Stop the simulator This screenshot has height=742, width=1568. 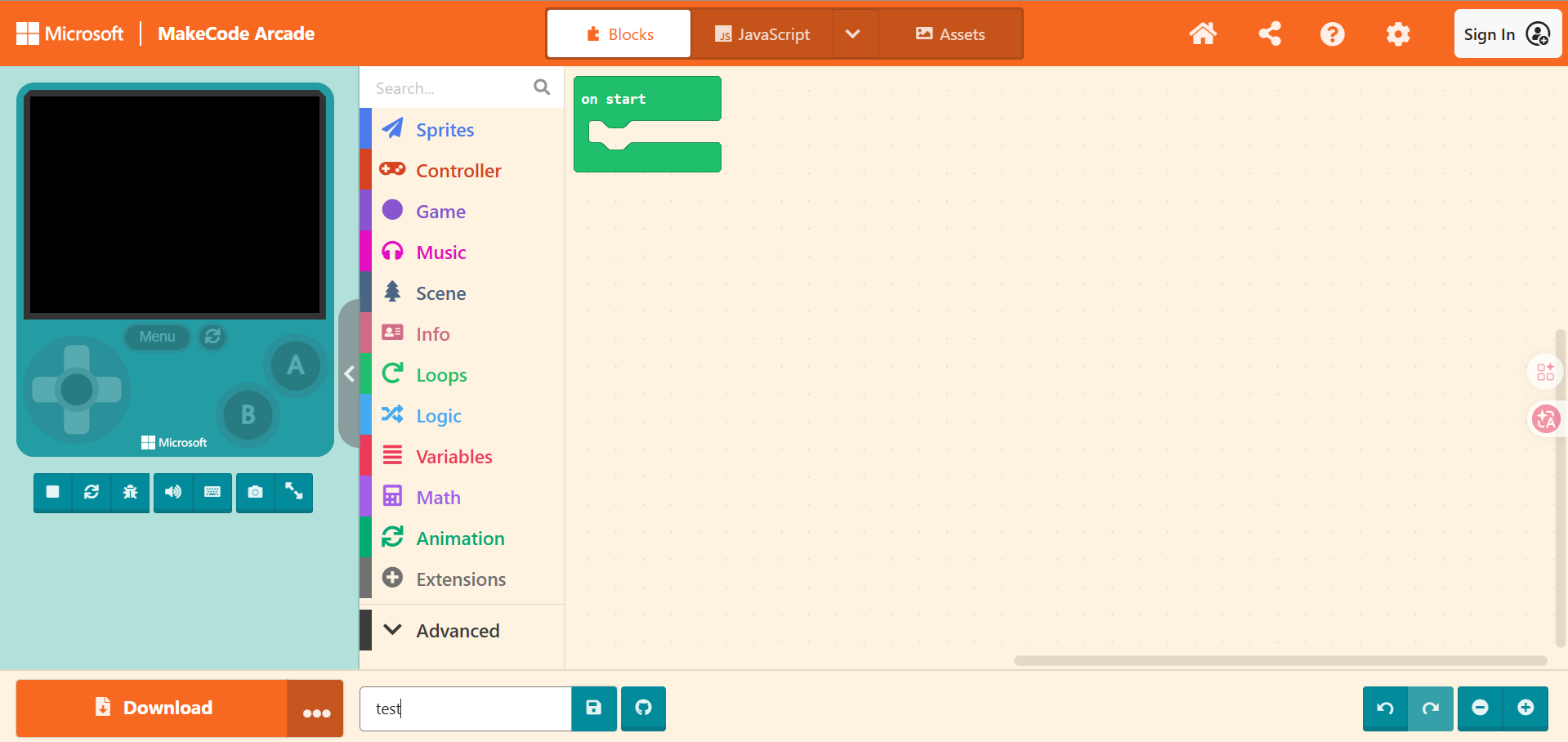(x=53, y=492)
